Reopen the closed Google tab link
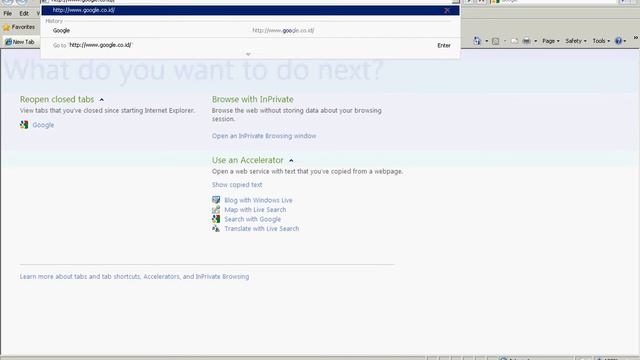 click(43, 125)
